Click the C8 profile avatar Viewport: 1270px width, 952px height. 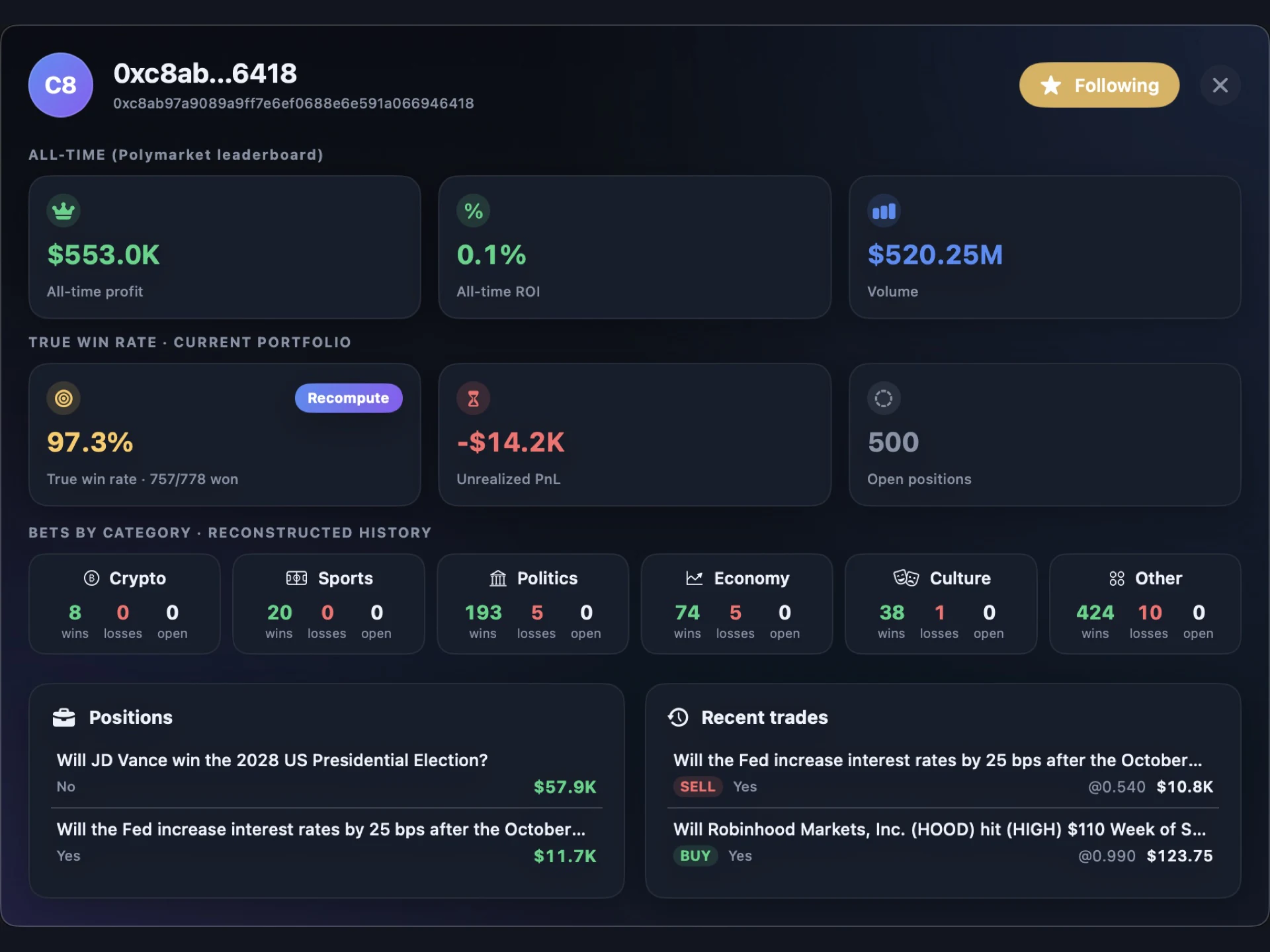(60, 85)
